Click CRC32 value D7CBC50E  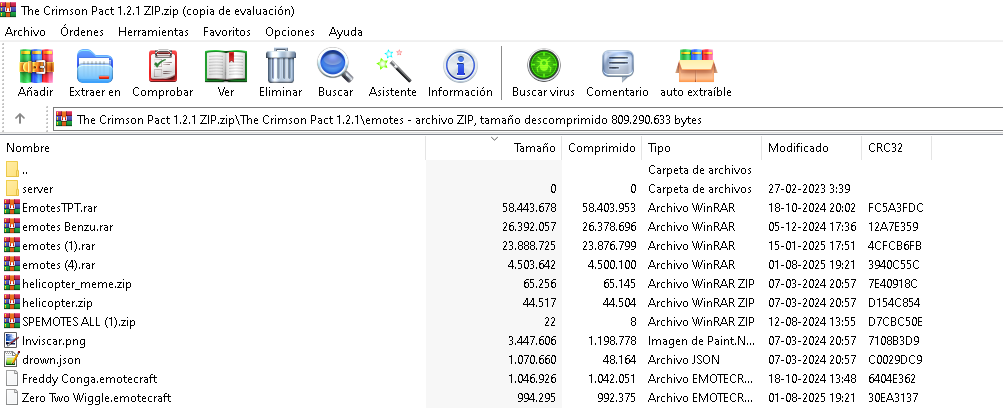pyautogui.click(x=895, y=321)
